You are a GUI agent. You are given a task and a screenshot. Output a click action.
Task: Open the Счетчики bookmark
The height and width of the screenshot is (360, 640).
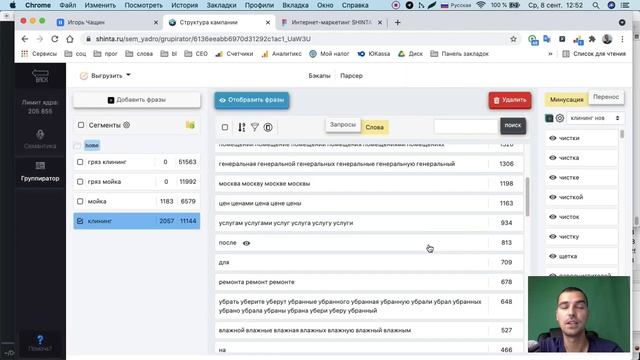click(234, 53)
